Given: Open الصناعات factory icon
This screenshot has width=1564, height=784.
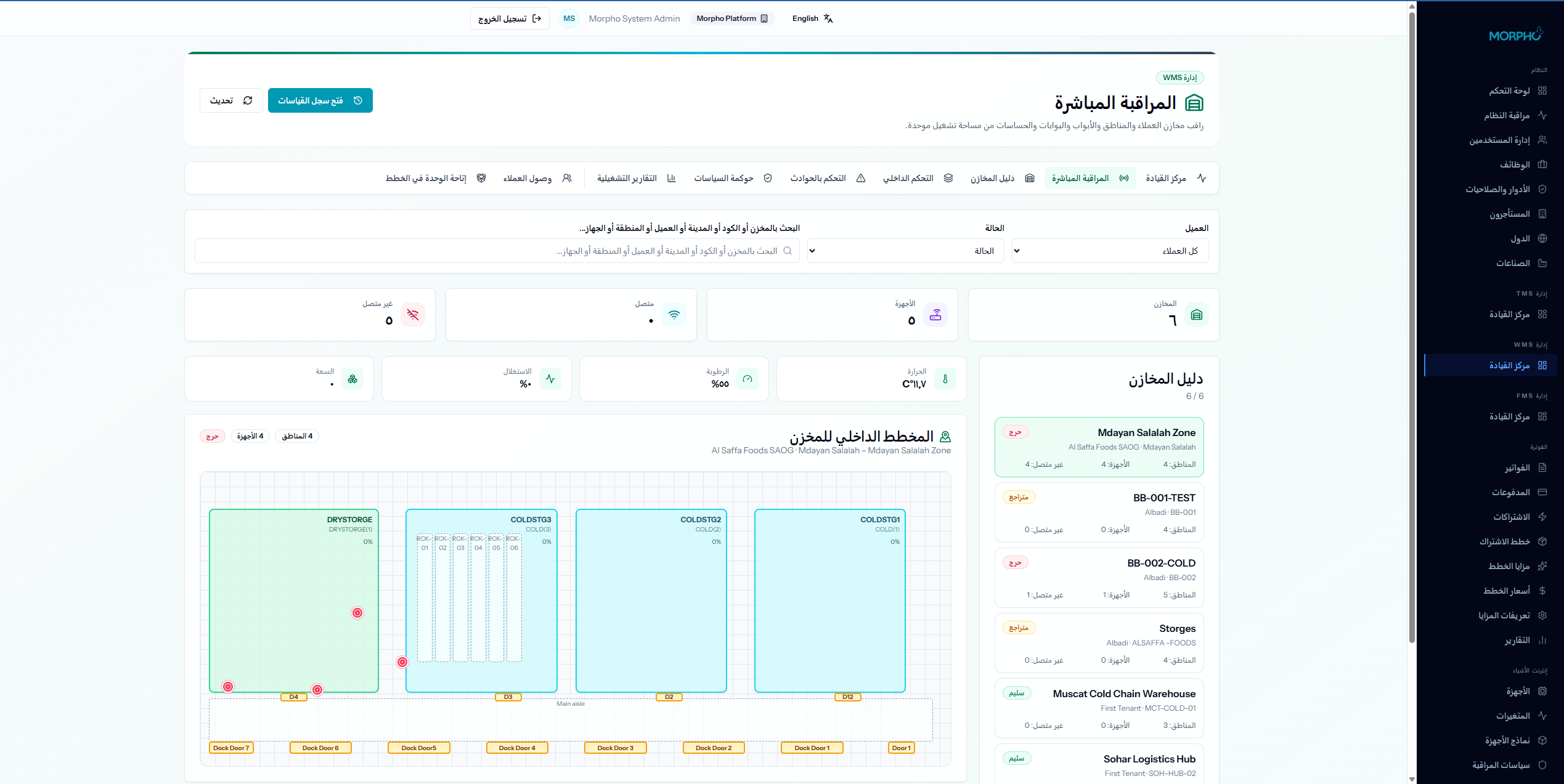Looking at the screenshot, I should 1542,263.
